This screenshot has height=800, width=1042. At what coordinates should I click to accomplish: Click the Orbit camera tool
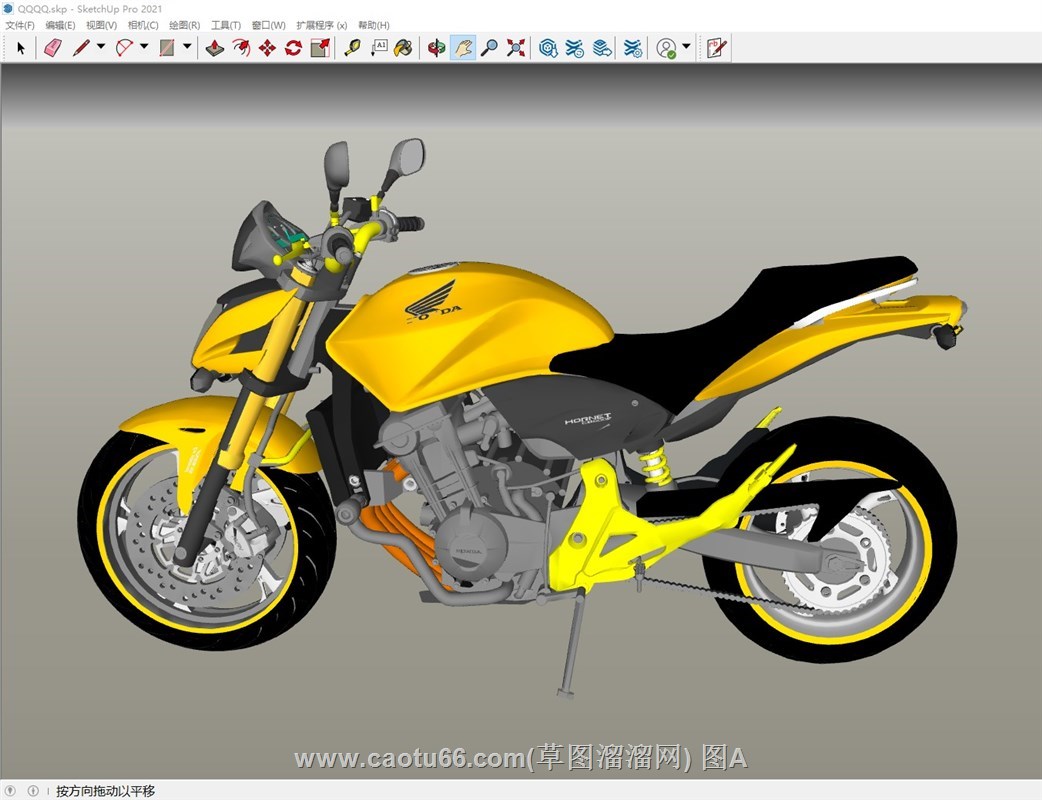[436, 47]
